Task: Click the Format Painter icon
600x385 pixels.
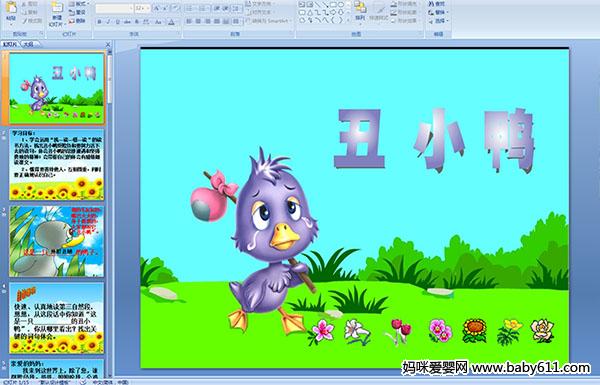Action: pos(33,21)
